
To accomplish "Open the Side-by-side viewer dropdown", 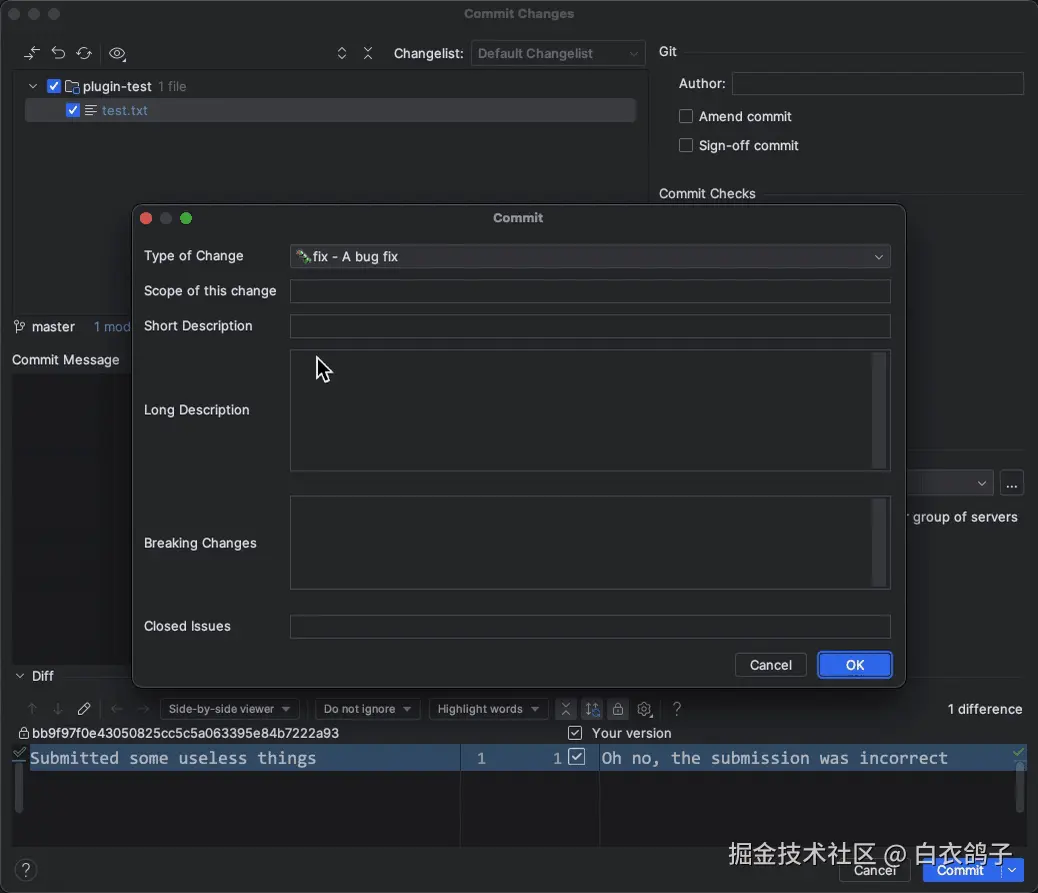I will coord(229,709).
